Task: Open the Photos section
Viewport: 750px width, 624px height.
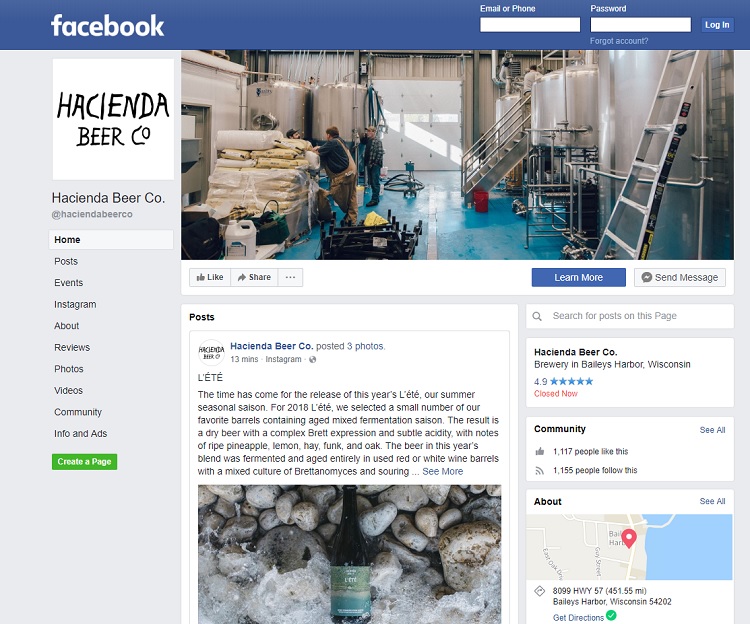Action: pyautogui.click(x=69, y=369)
